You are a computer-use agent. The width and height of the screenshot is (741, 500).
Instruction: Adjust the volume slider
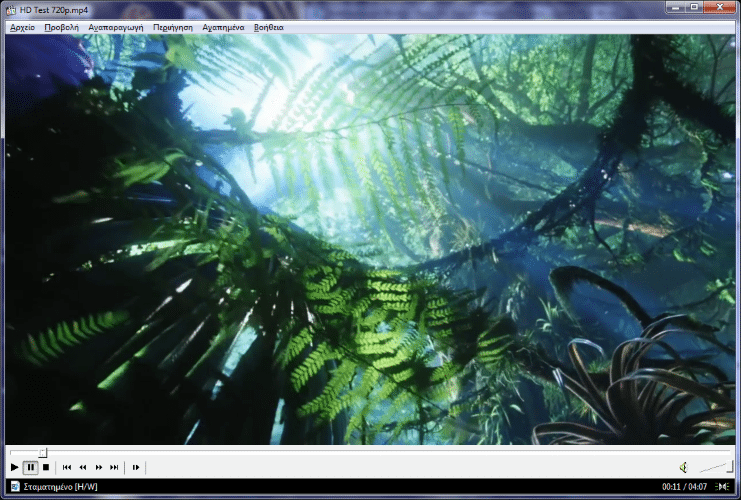pos(715,467)
